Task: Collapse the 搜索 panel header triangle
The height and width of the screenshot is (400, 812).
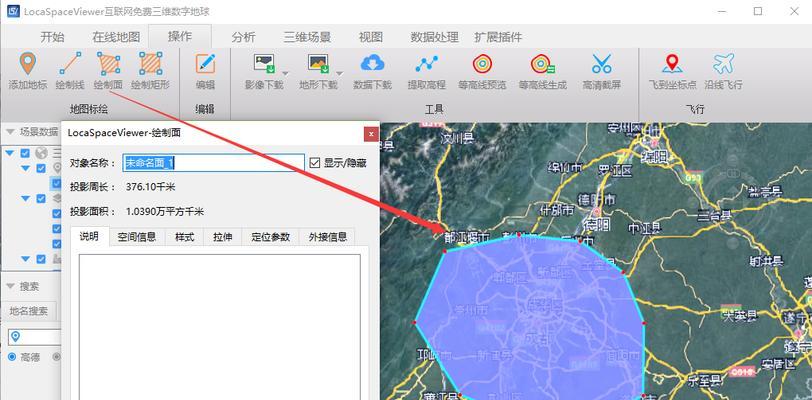Action: [10, 286]
